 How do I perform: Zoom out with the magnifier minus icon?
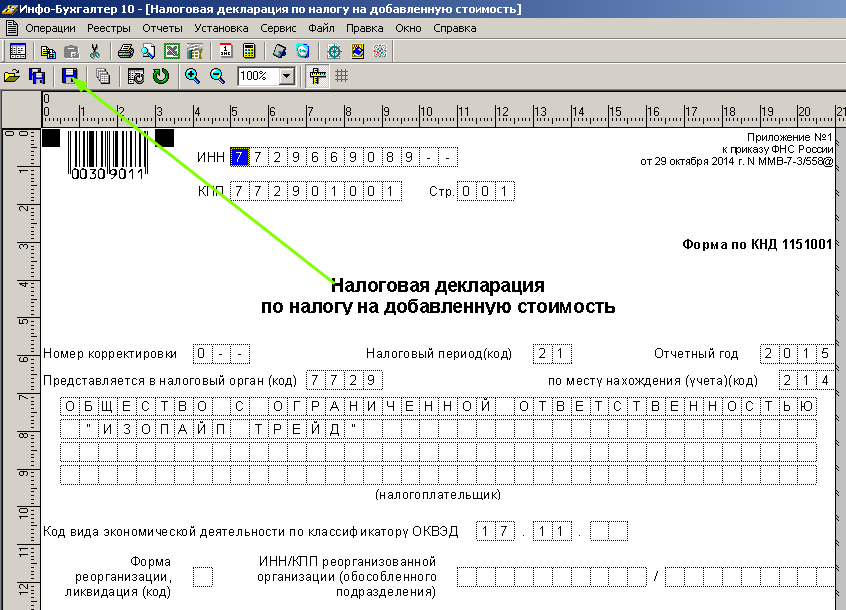(216, 76)
